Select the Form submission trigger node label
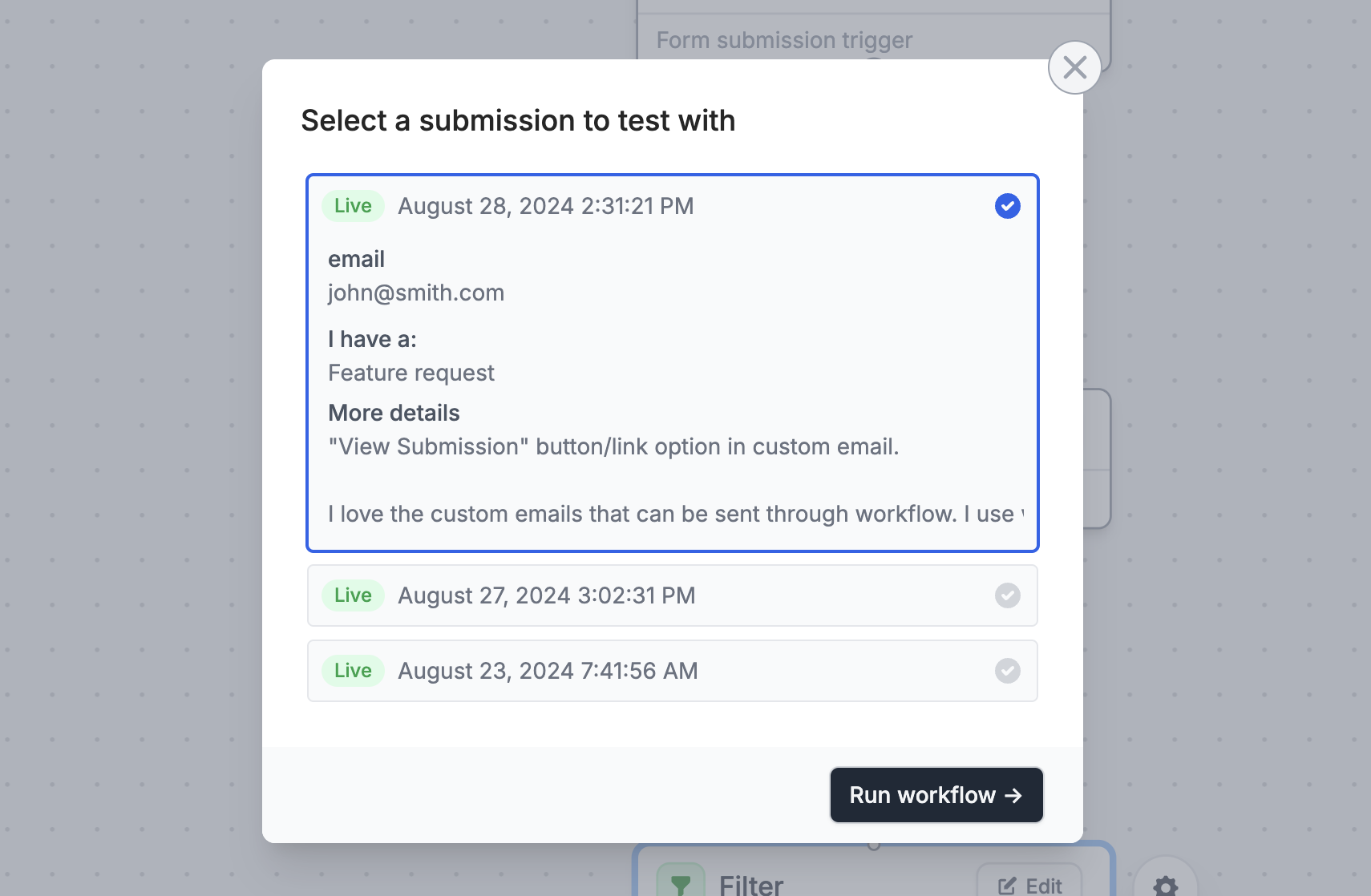The image size is (1371, 896). (784, 40)
